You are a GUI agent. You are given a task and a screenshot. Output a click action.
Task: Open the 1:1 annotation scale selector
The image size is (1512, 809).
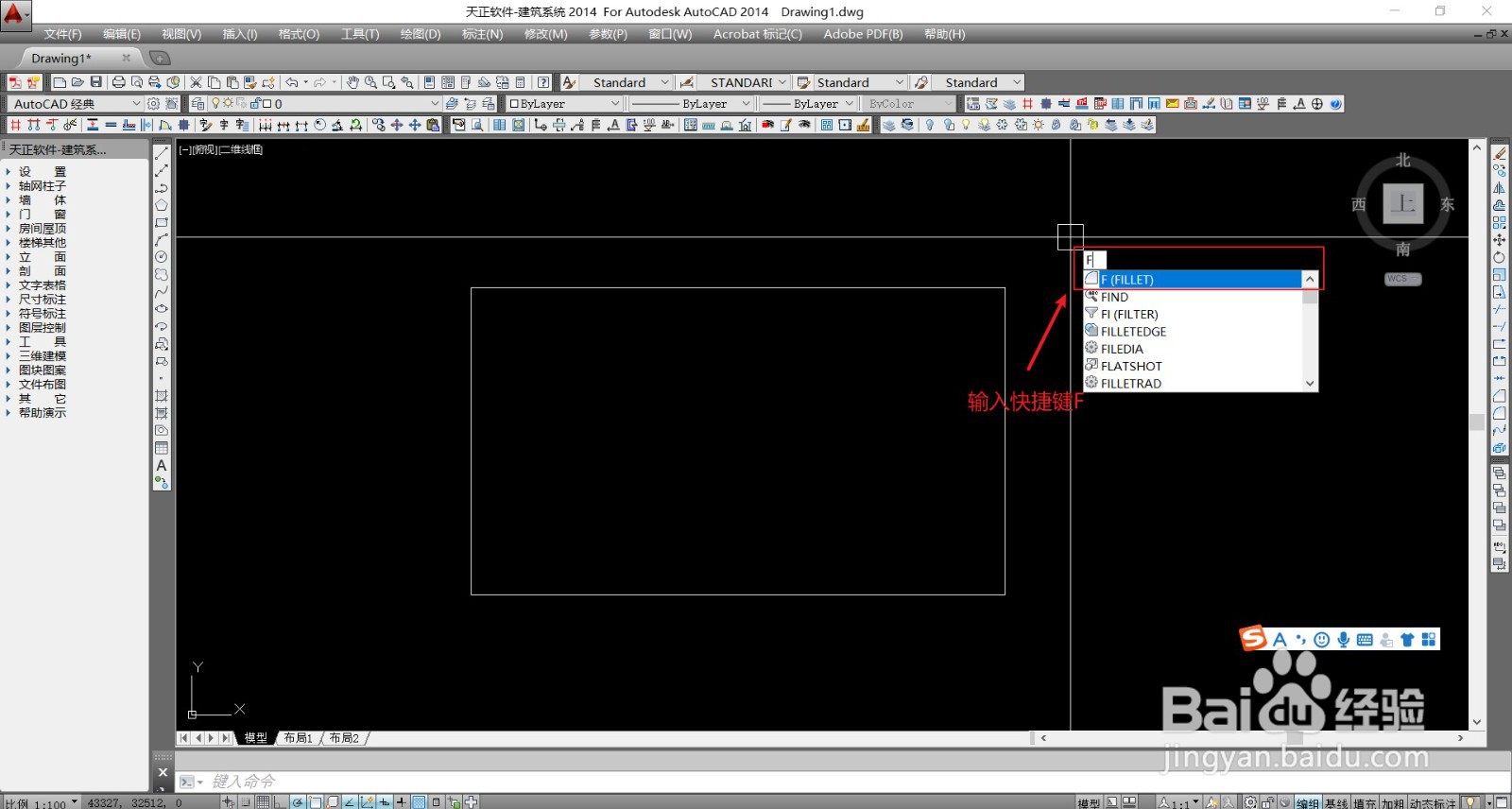pos(1178,802)
